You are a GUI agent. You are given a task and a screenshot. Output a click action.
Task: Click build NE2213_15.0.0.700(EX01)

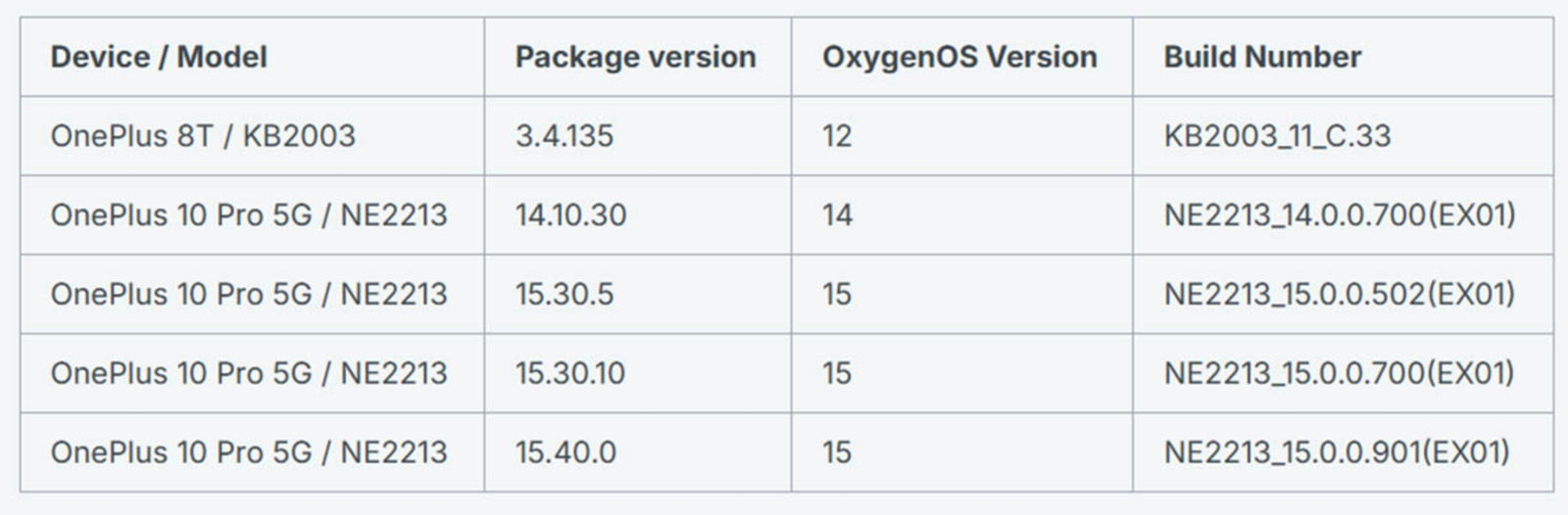point(1340,373)
